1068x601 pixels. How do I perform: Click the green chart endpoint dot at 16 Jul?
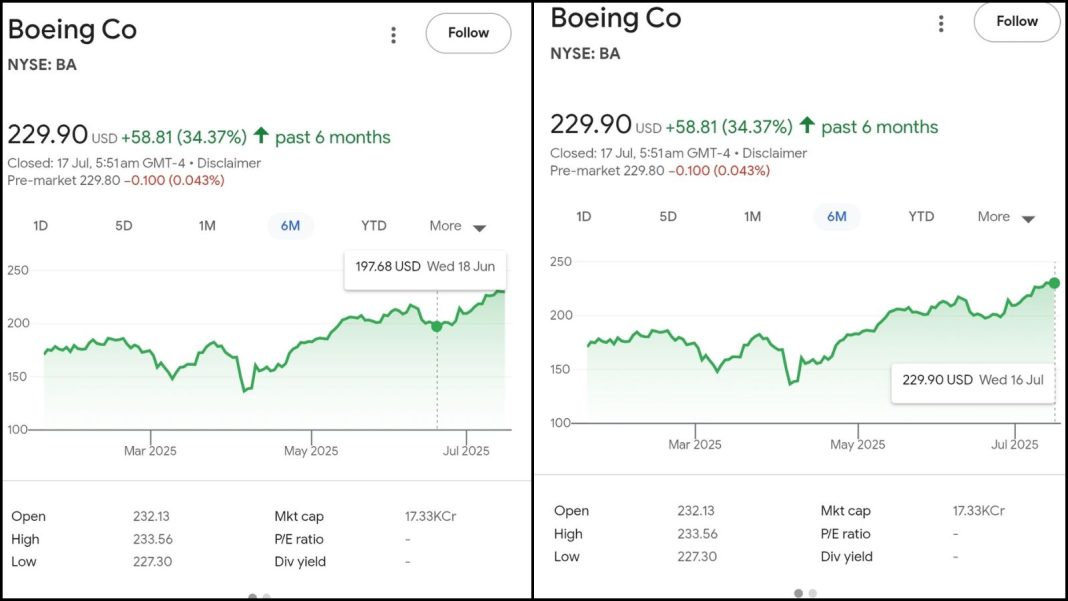1054,283
